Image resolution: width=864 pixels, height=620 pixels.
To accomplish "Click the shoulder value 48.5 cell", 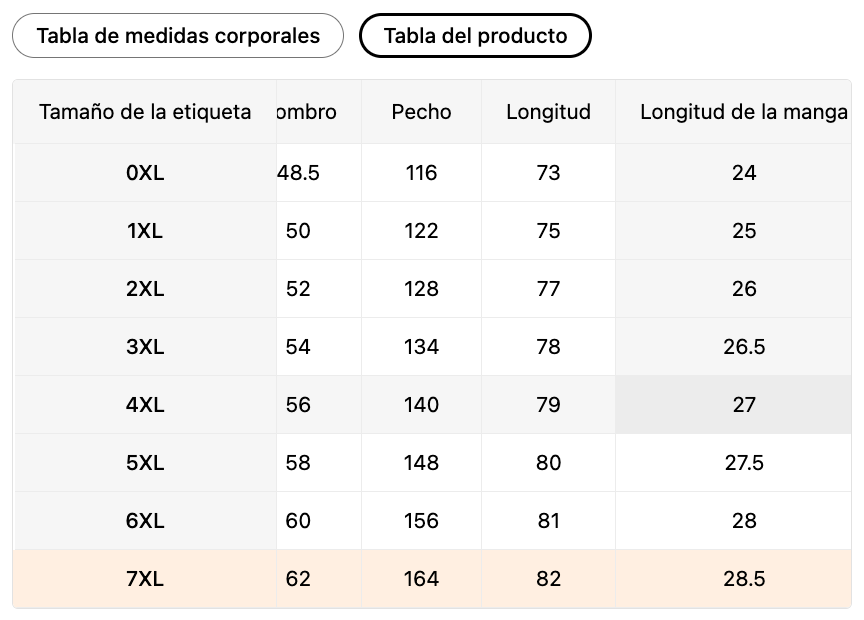I will coord(300,173).
